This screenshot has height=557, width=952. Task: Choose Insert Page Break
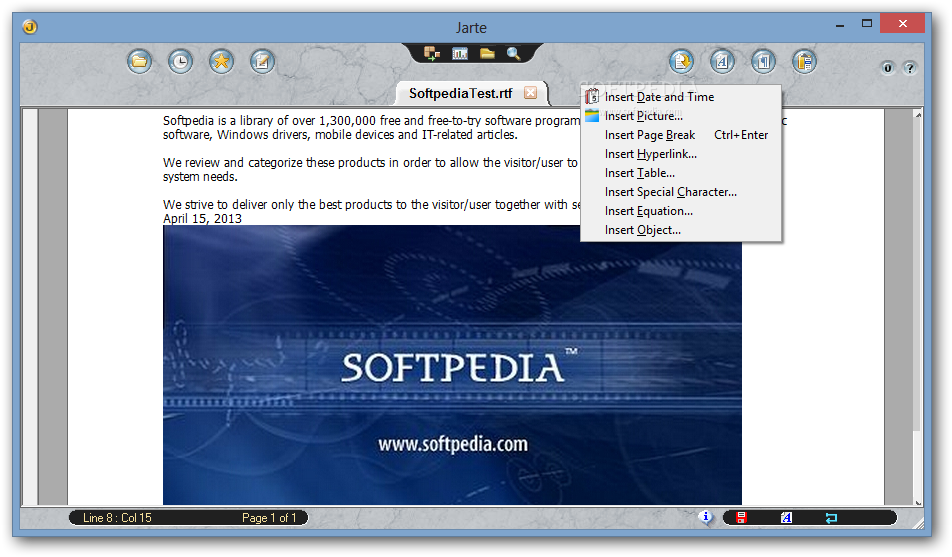(681, 135)
